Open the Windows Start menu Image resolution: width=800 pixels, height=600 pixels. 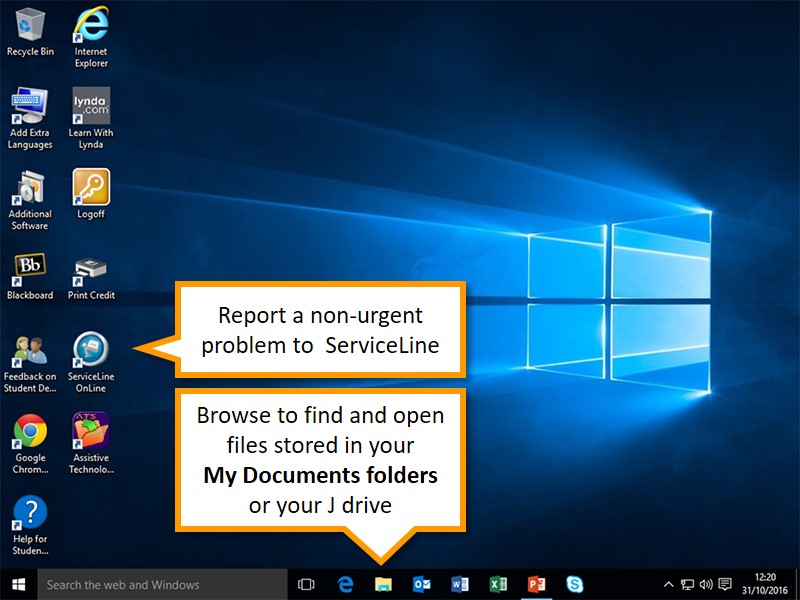(x=19, y=585)
